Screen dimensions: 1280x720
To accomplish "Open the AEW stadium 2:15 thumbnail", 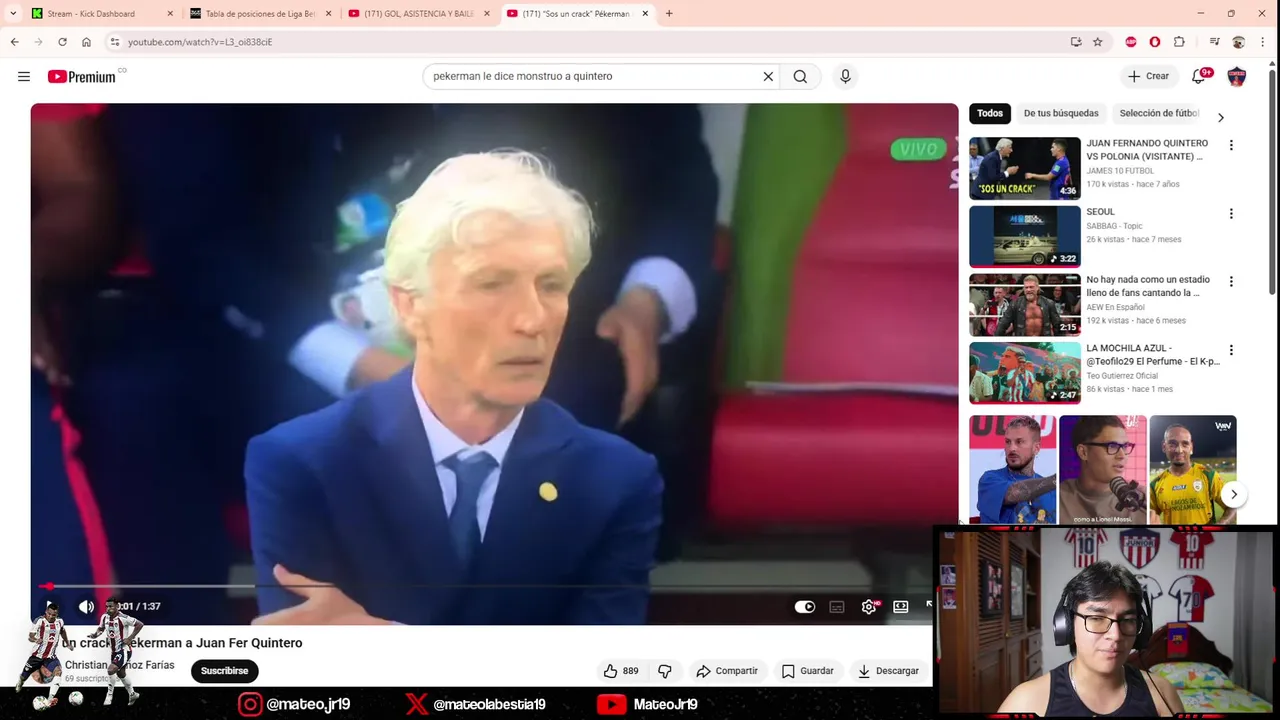I will pos(1025,305).
